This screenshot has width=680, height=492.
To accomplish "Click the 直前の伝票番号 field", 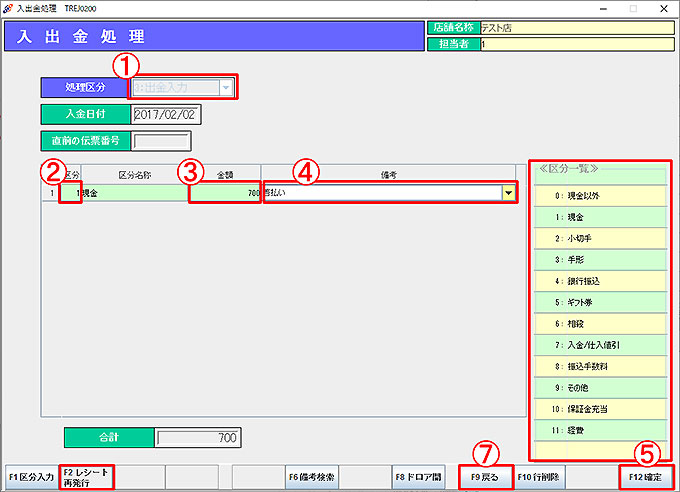I will [161, 141].
